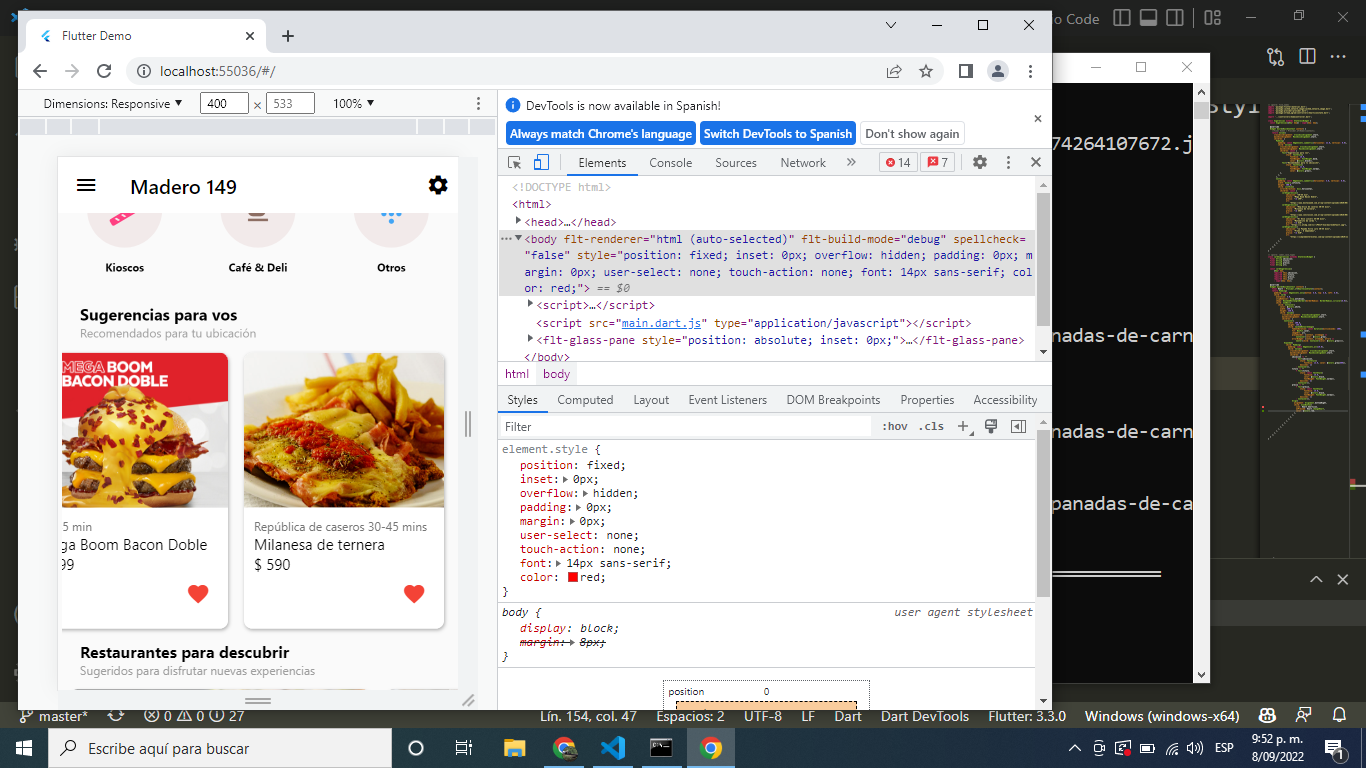Dismiss the DevTools Spanish language banner
This screenshot has width=1366, height=768.
tap(1038, 118)
